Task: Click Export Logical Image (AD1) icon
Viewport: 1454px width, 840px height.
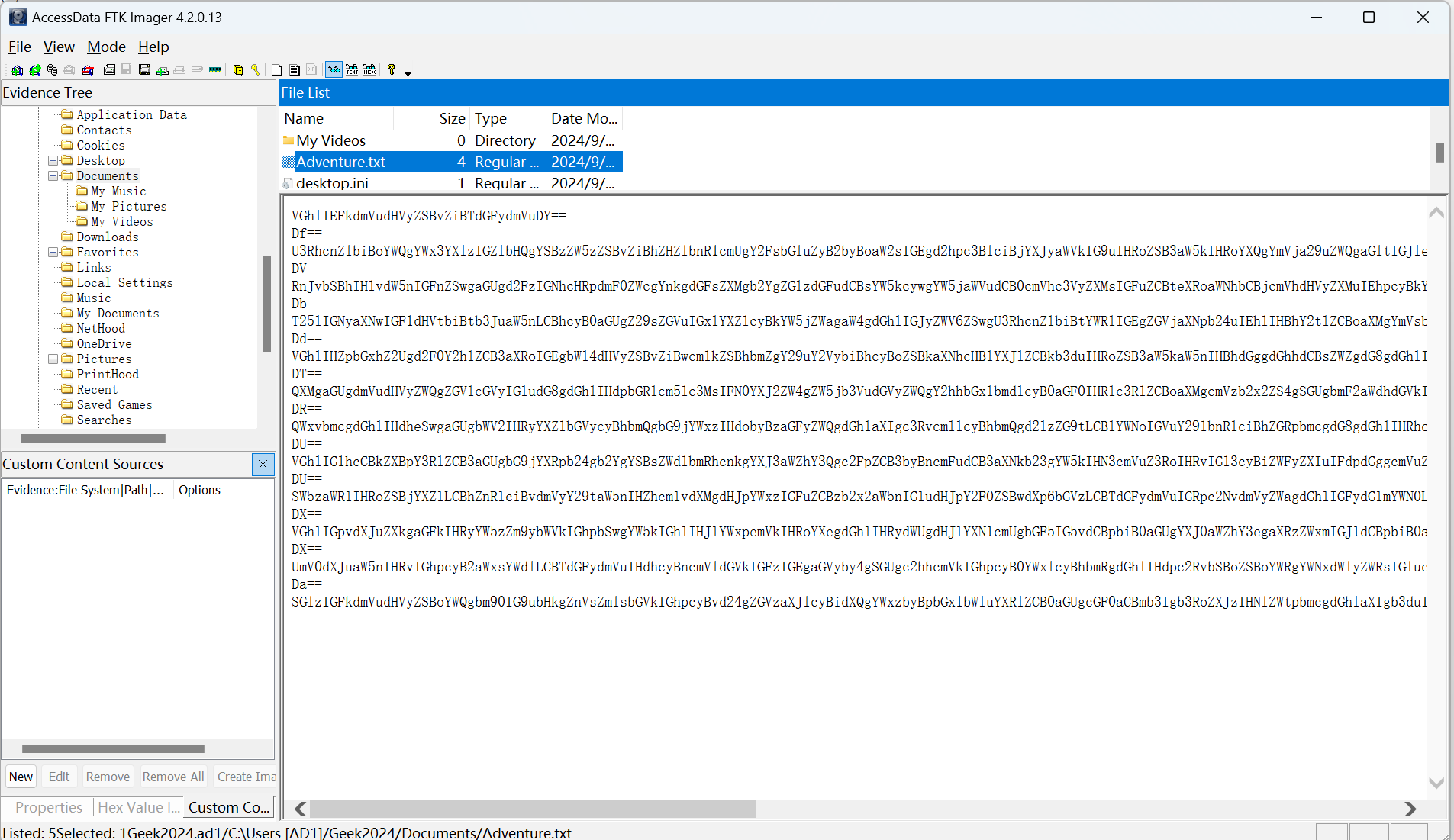Action: tap(143, 69)
